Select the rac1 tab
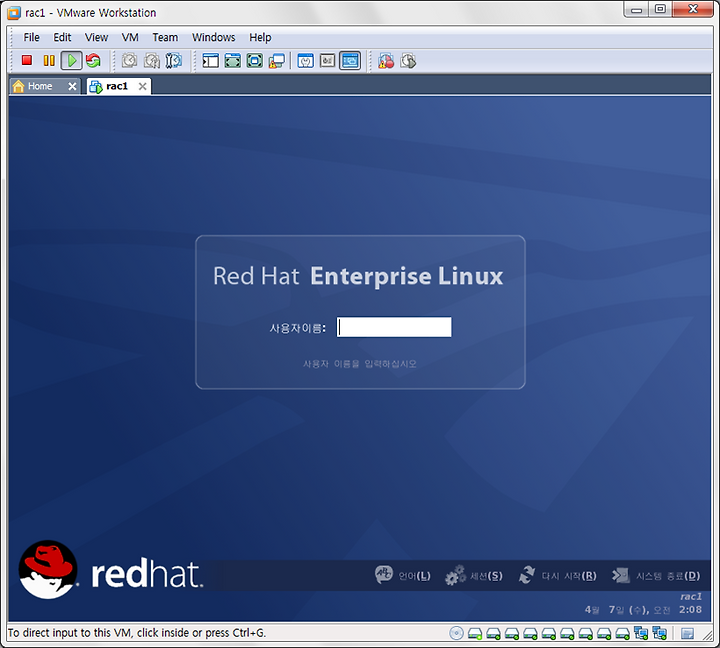720x648 pixels. [x=117, y=86]
